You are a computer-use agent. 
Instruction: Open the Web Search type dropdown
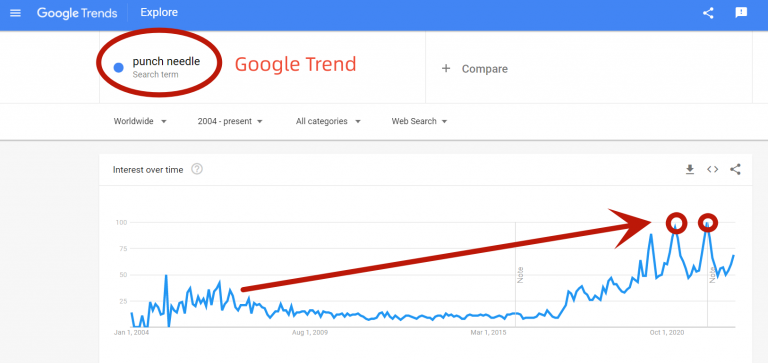pos(419,121)
